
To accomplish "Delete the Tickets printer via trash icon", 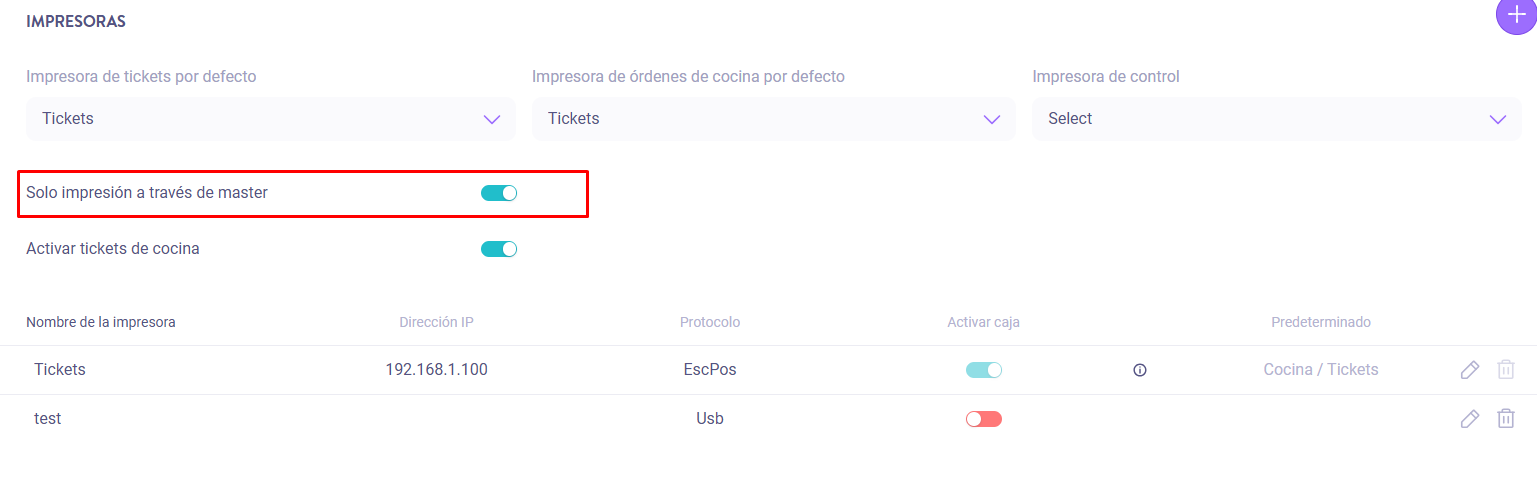I will [1505, 370].
